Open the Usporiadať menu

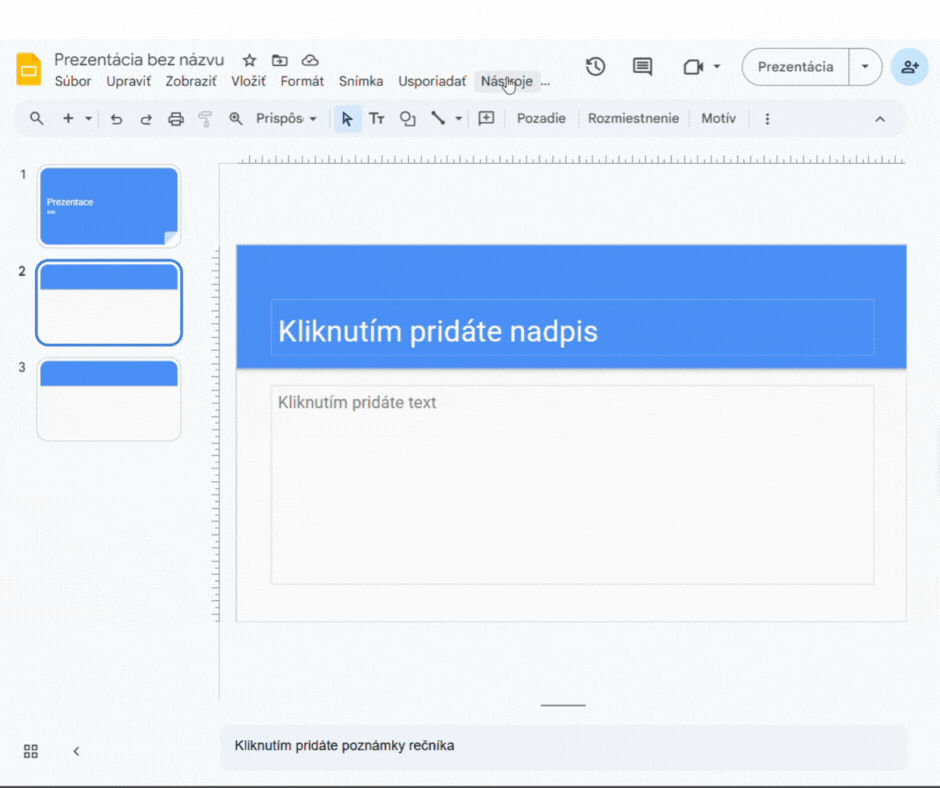click(x=432, y=82)
